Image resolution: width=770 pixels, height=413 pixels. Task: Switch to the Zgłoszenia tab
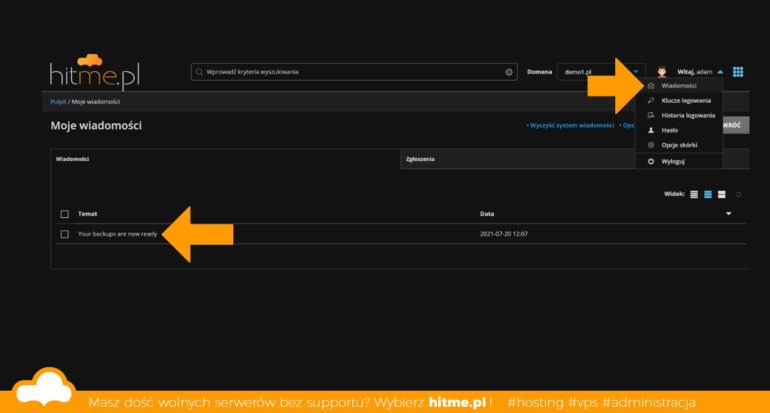[518, 159]
